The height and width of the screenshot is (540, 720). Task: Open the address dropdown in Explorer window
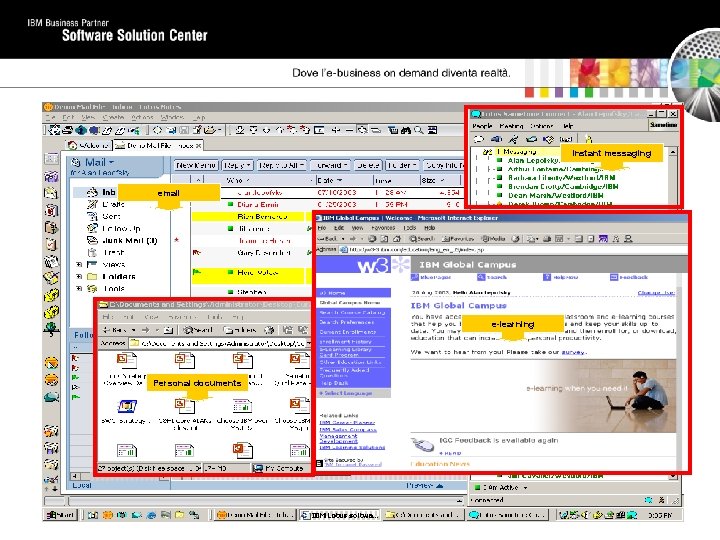pyautogui.click(x=308, y=343)
